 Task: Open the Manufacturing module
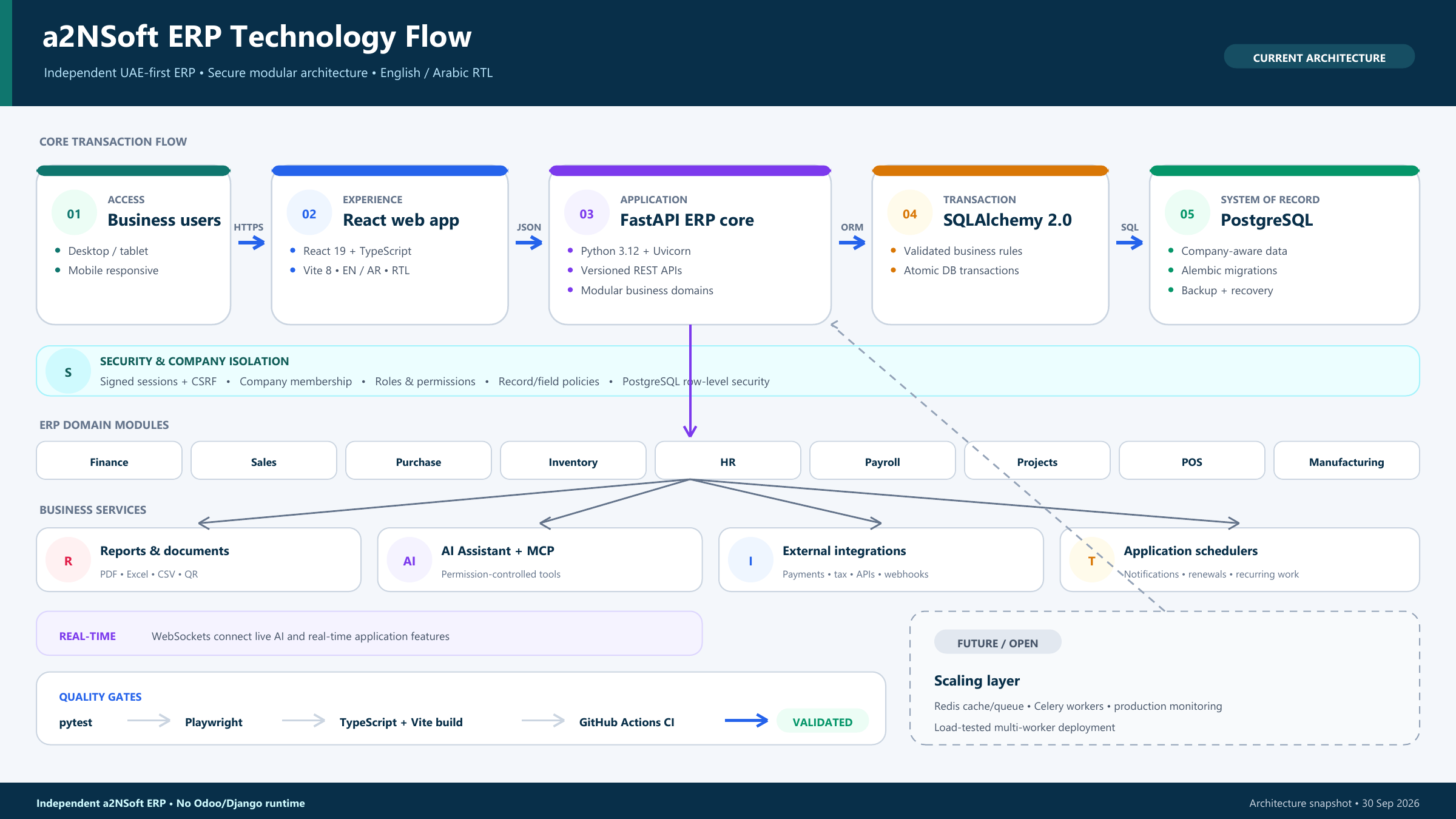point(1347,461)
